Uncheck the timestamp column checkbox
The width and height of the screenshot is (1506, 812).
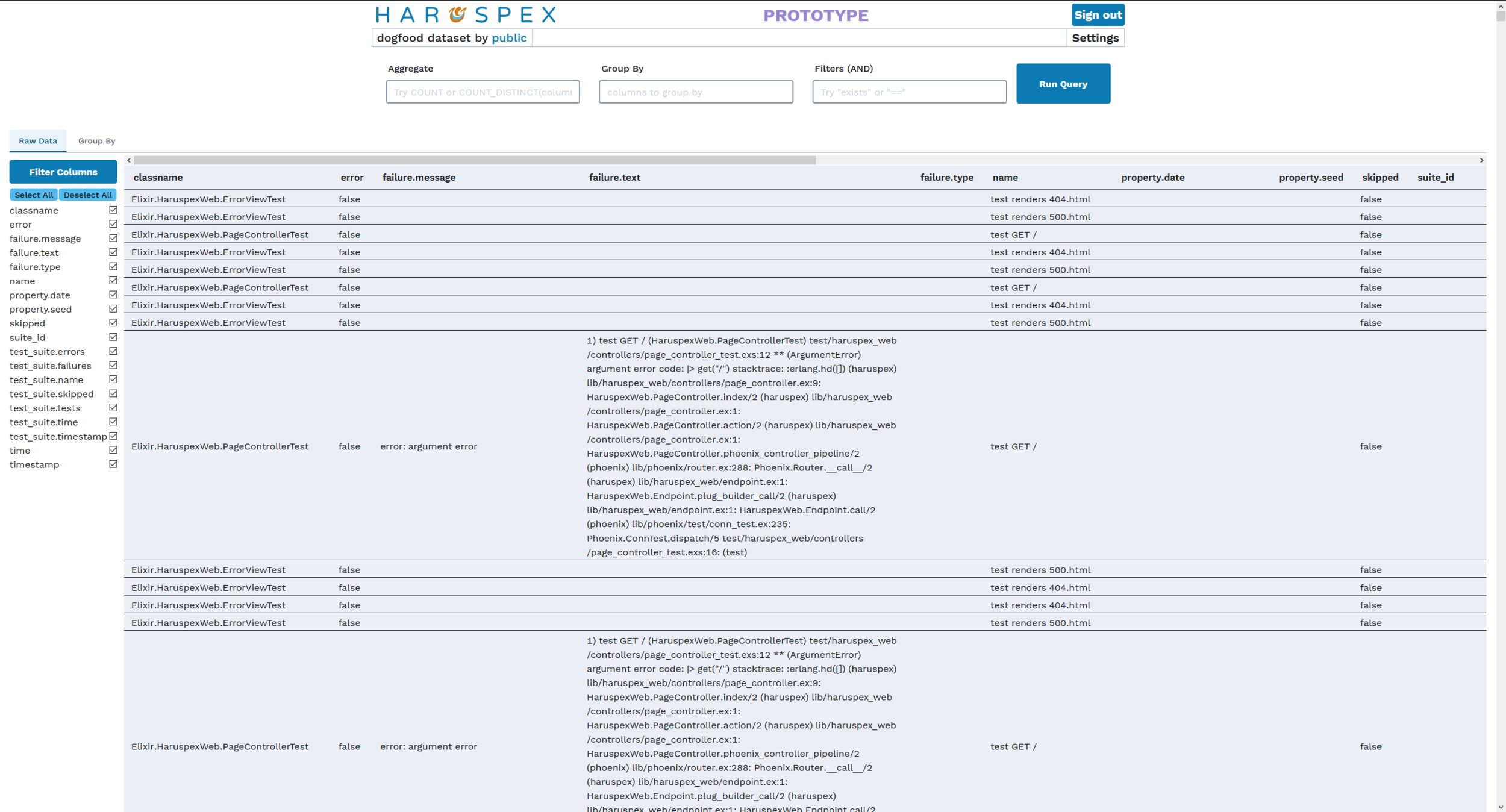click(113, 464)
